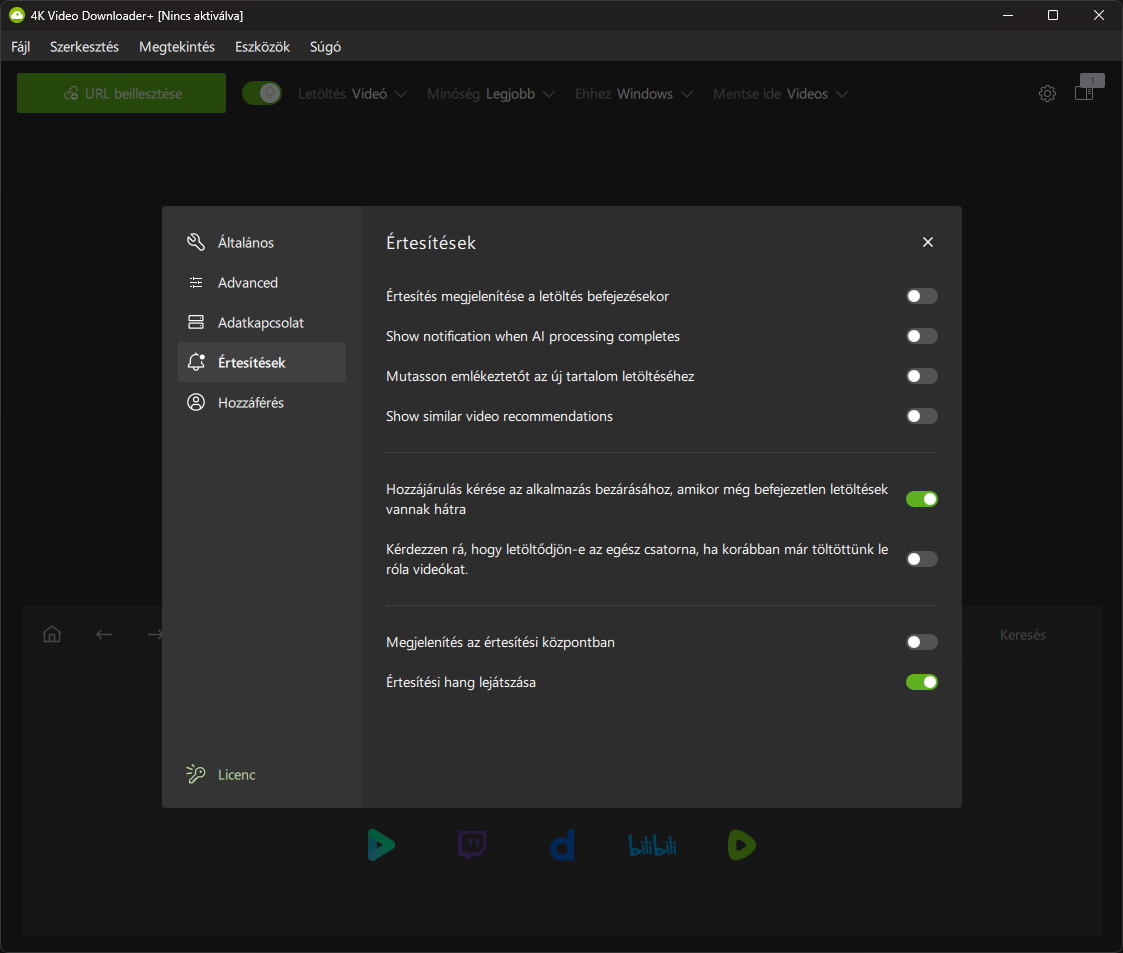Click the settings gear icon in toolbar
Screen dimensions: 1123x953
pyautogui.click(x=1047, y=94)
